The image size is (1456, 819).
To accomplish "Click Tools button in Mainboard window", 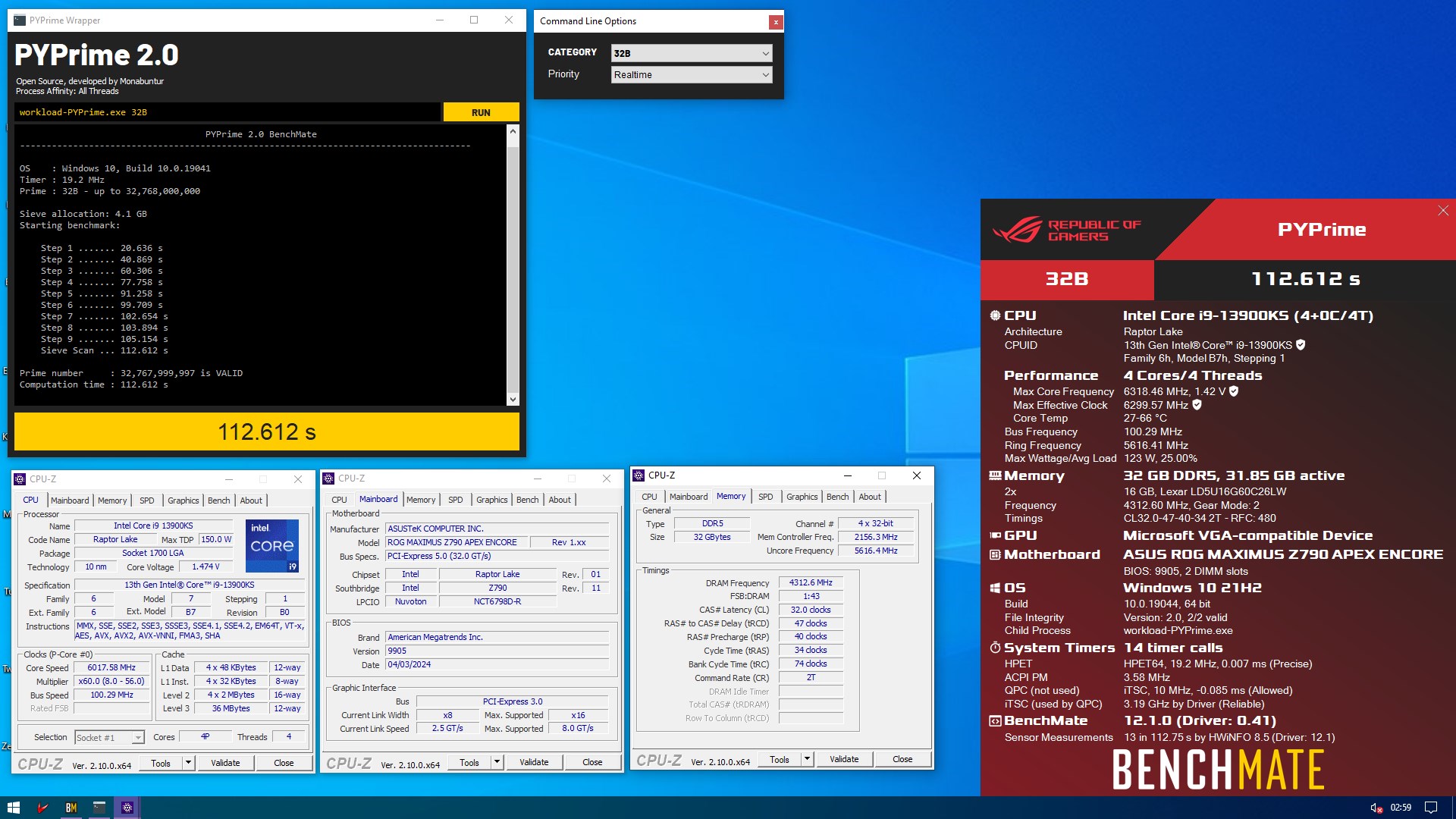I will 469,762.
